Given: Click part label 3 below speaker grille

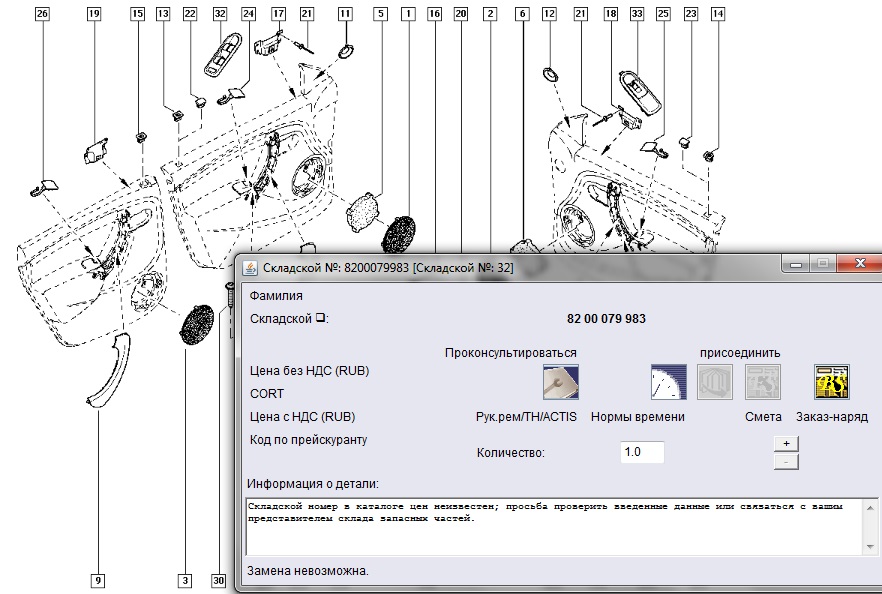Looking at the screenshot, I should 184,579.
